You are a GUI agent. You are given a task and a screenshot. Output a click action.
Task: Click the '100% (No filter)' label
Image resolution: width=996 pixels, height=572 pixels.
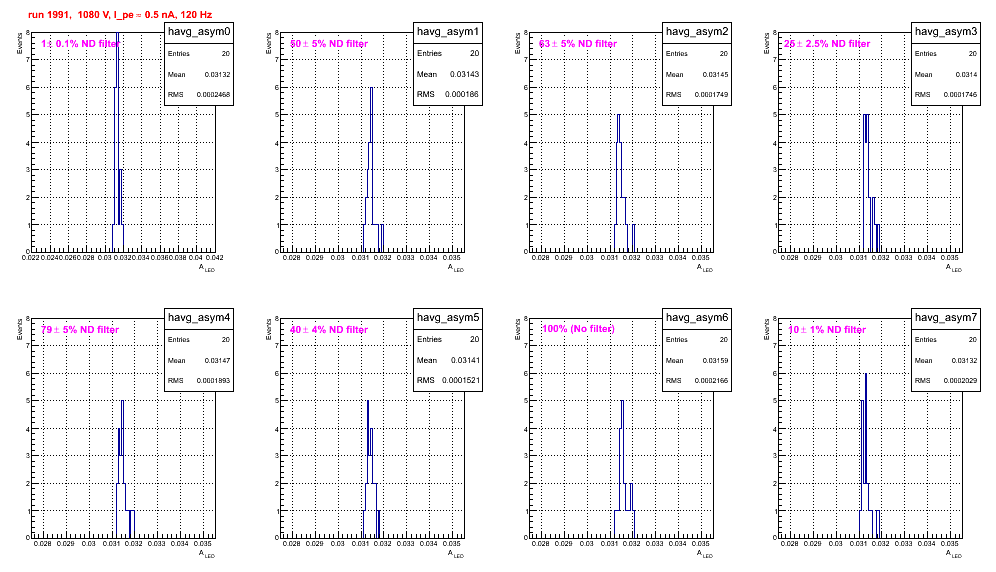[578, 329]
